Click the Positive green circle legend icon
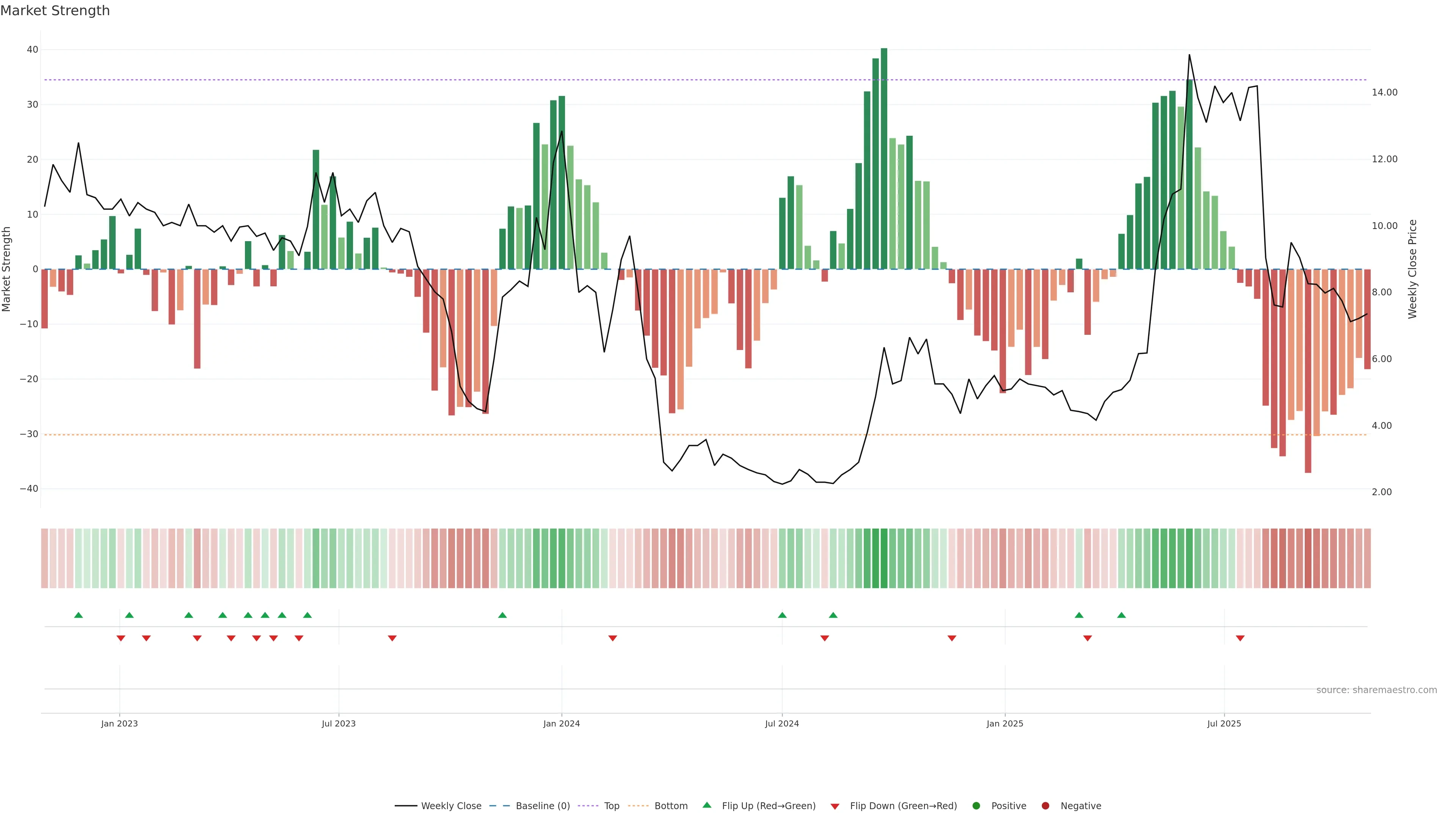1456x819 pixels. [976, 806]
